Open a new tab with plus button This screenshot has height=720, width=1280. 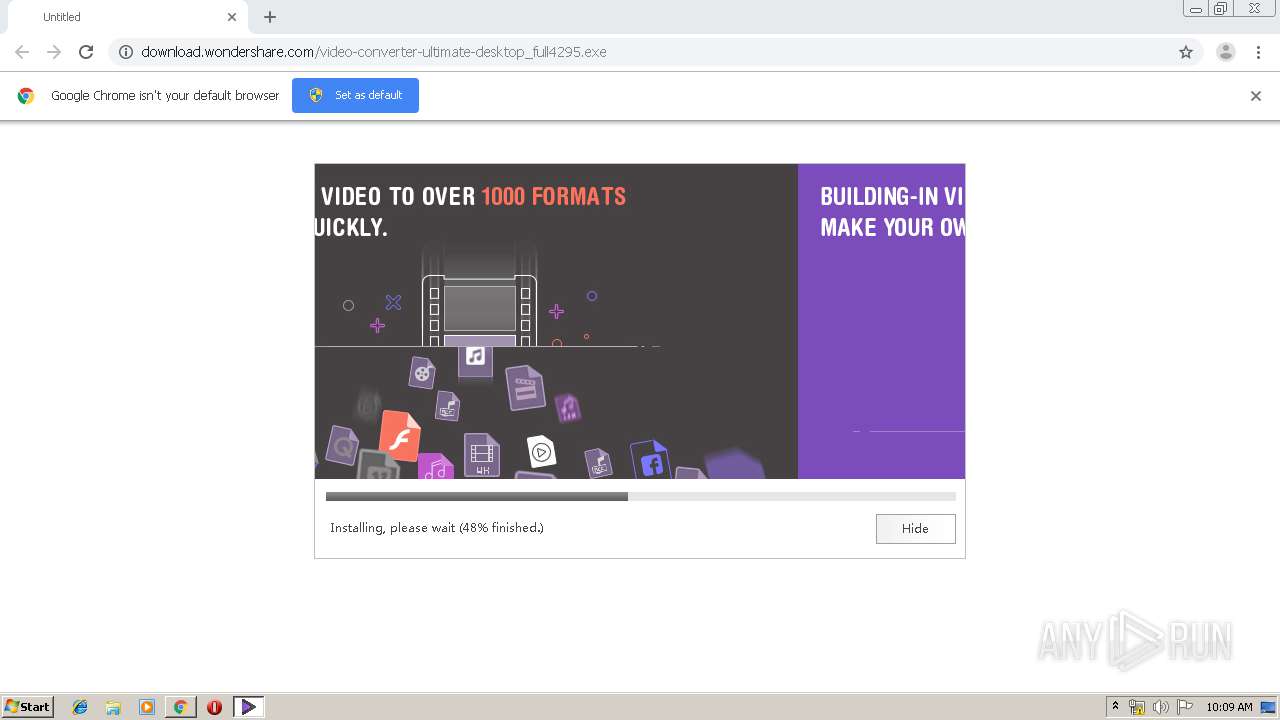click(x=270, y=17)
